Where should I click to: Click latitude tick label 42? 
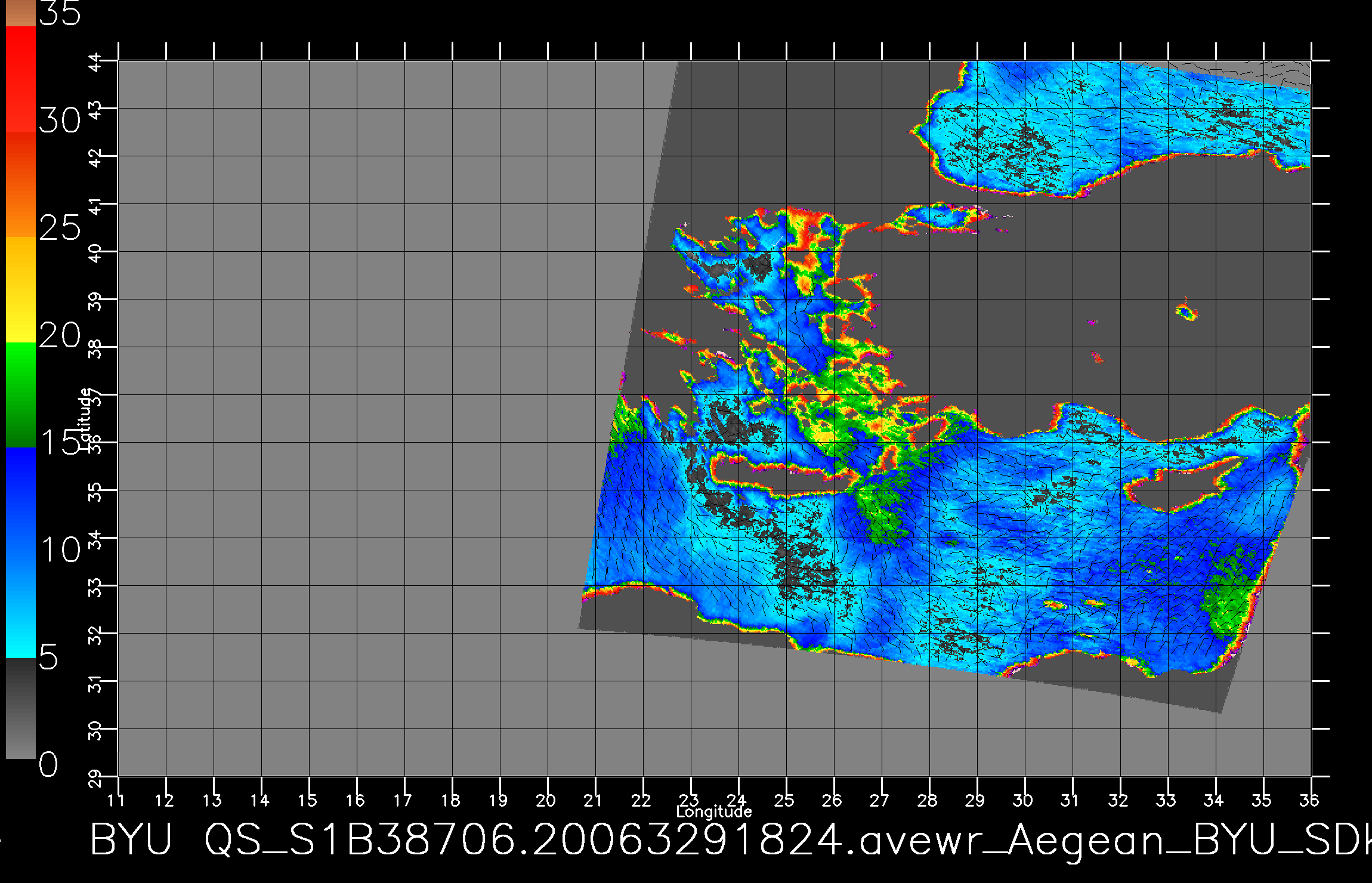point(96,159)
